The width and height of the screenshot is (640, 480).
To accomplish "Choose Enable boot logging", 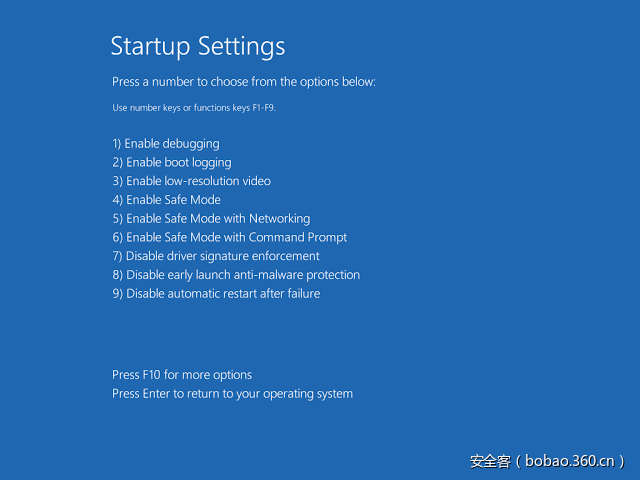I will pos(172,163).
